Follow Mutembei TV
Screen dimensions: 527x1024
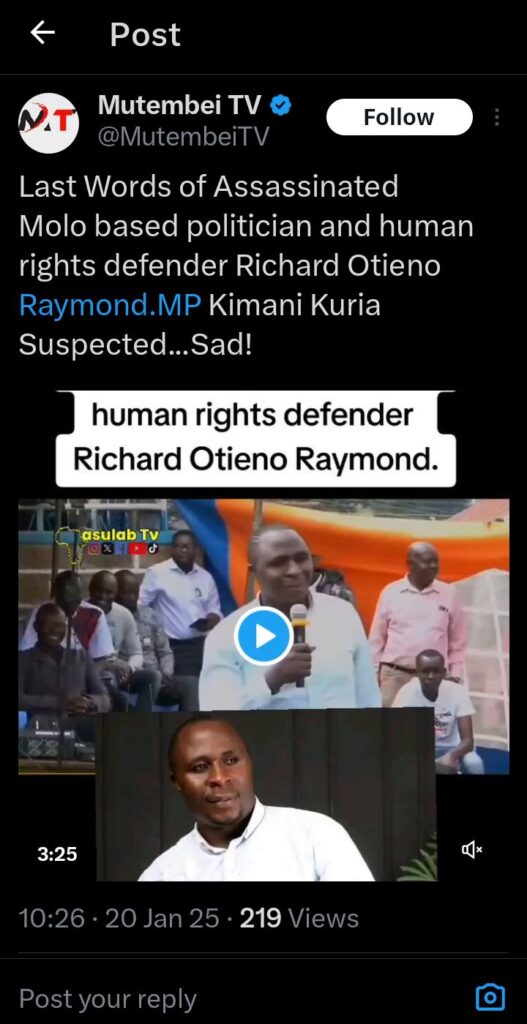pos(398,118)
